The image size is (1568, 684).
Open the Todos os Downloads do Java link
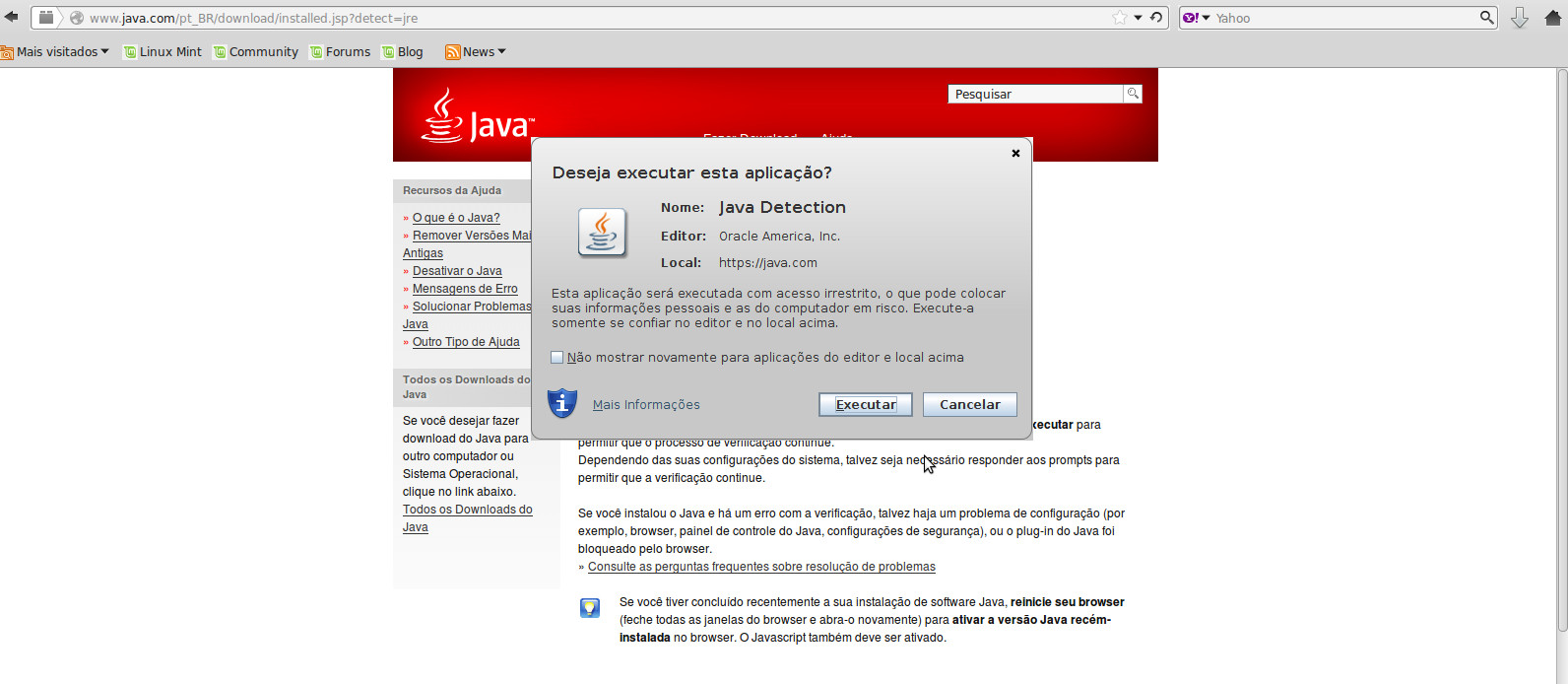coord(468,518)
